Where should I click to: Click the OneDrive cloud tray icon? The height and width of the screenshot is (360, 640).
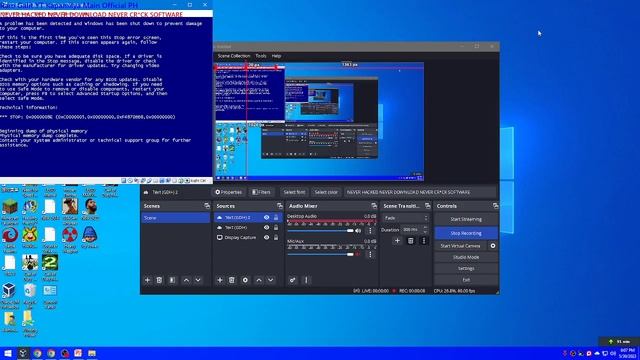click(597, 353)
